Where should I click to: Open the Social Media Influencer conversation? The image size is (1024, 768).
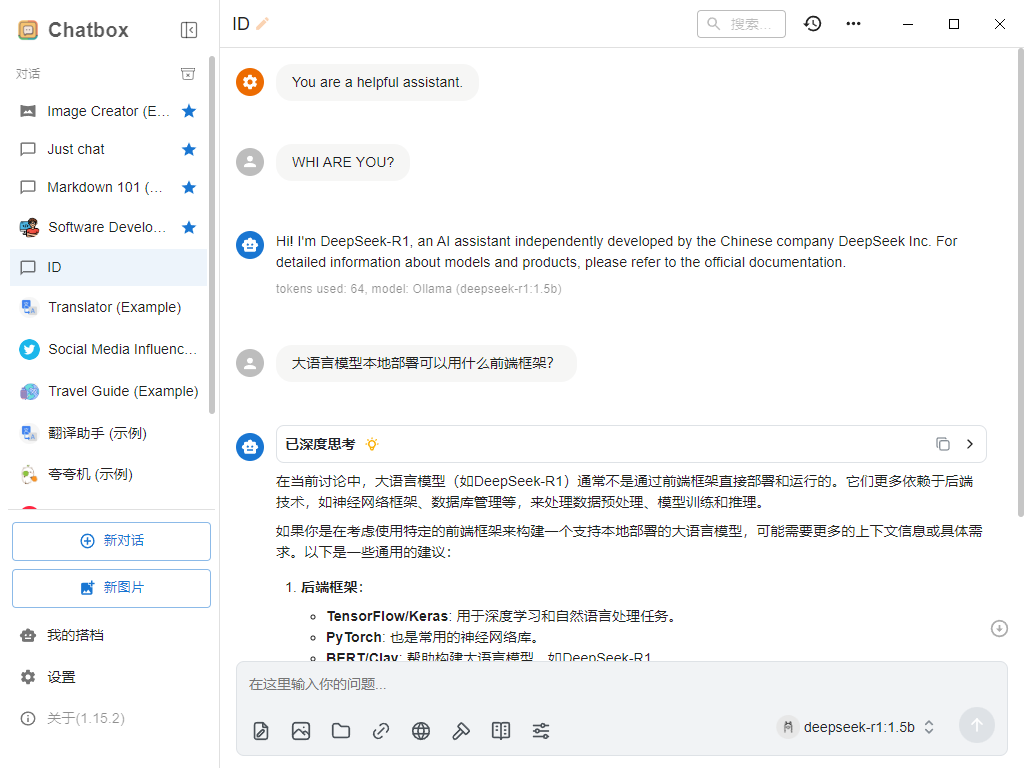[108, 349]
